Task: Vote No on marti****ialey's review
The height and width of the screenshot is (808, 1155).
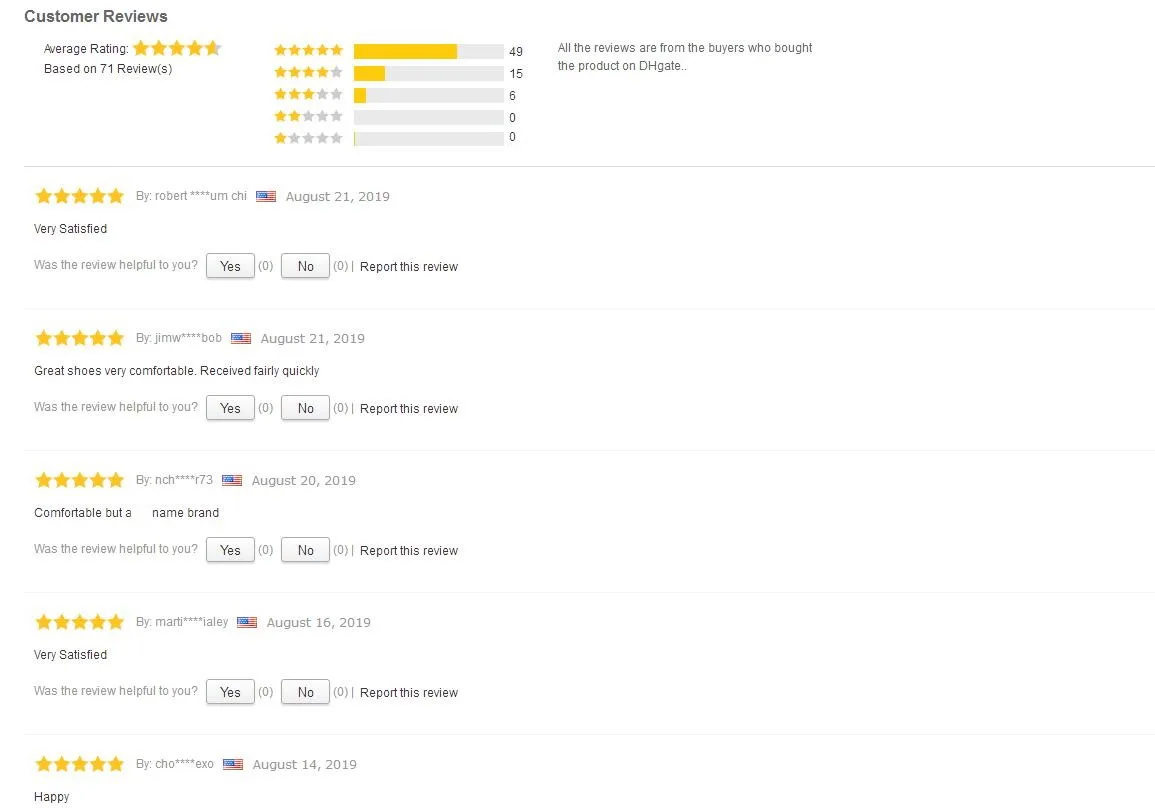Action: click(305, 692)
